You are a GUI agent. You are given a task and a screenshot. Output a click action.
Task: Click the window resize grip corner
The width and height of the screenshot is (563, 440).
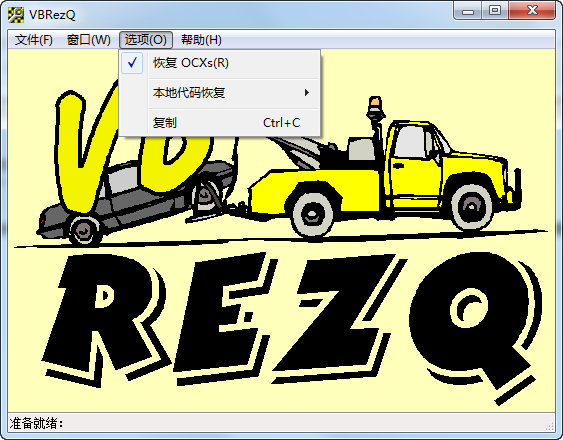[x=550, y=426]
